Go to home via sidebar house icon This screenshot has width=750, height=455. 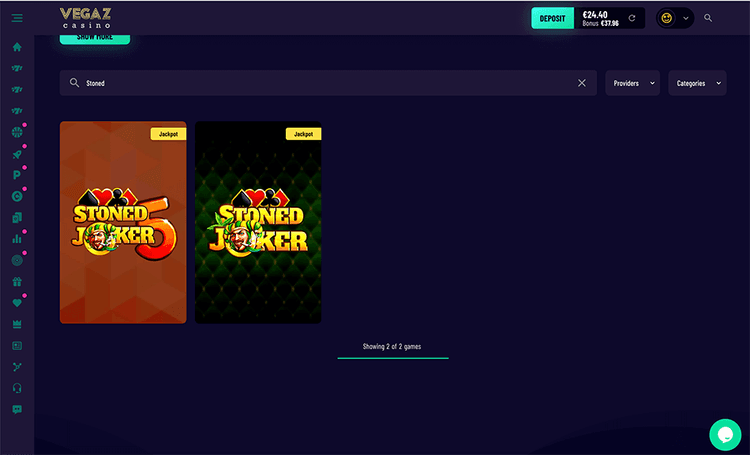tap(17, 47)
